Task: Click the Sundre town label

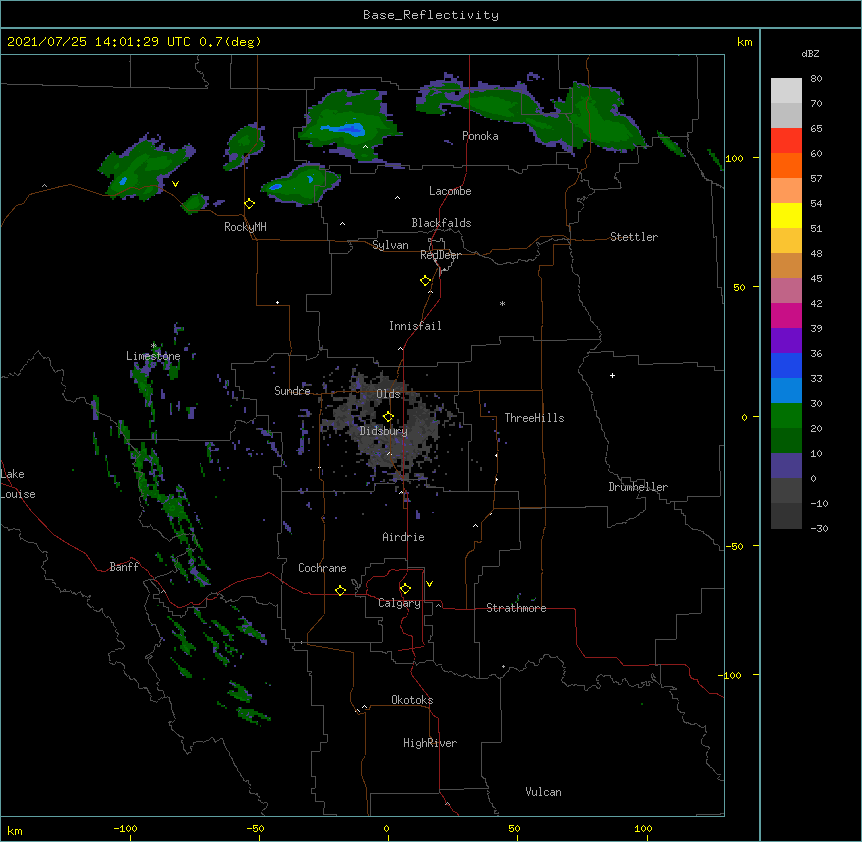Action: coord(292,391)
